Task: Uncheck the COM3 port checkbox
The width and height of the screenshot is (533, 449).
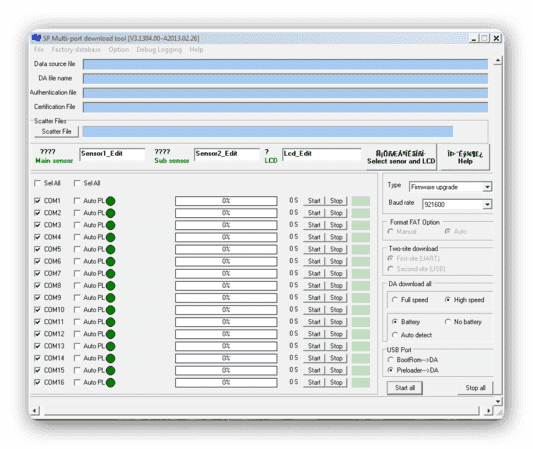Action: 37,225
